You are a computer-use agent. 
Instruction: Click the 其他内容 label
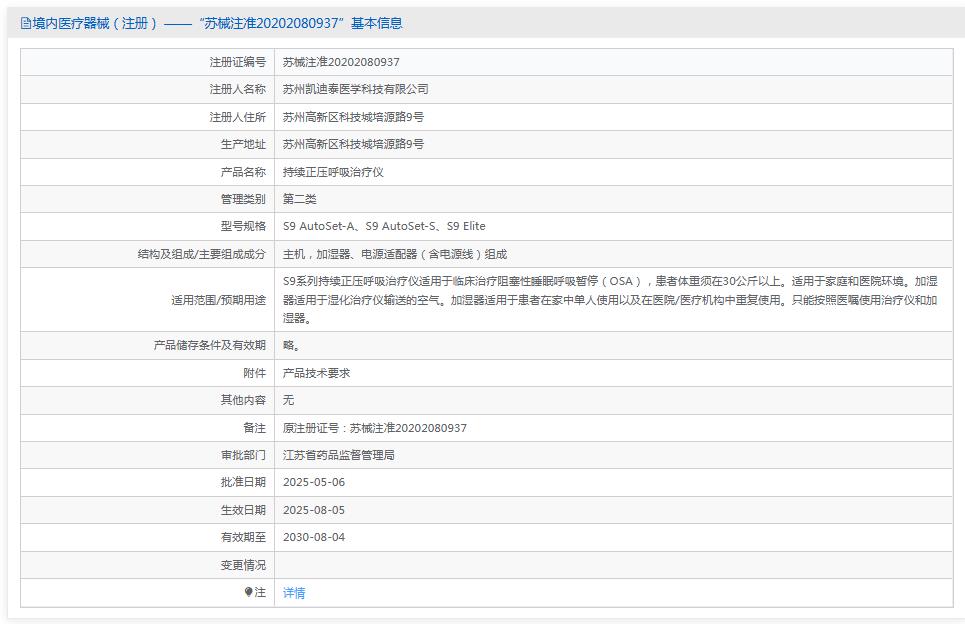click(x=243, y=400)
